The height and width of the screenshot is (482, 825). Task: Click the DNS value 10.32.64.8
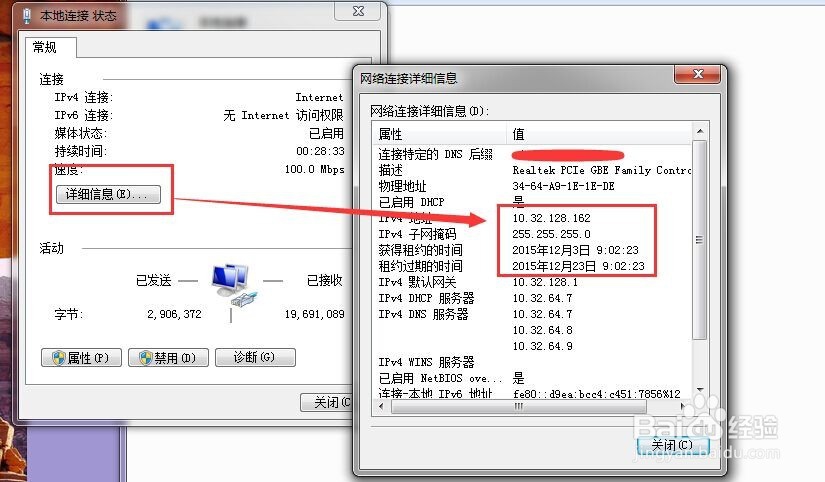pos(542,330)
